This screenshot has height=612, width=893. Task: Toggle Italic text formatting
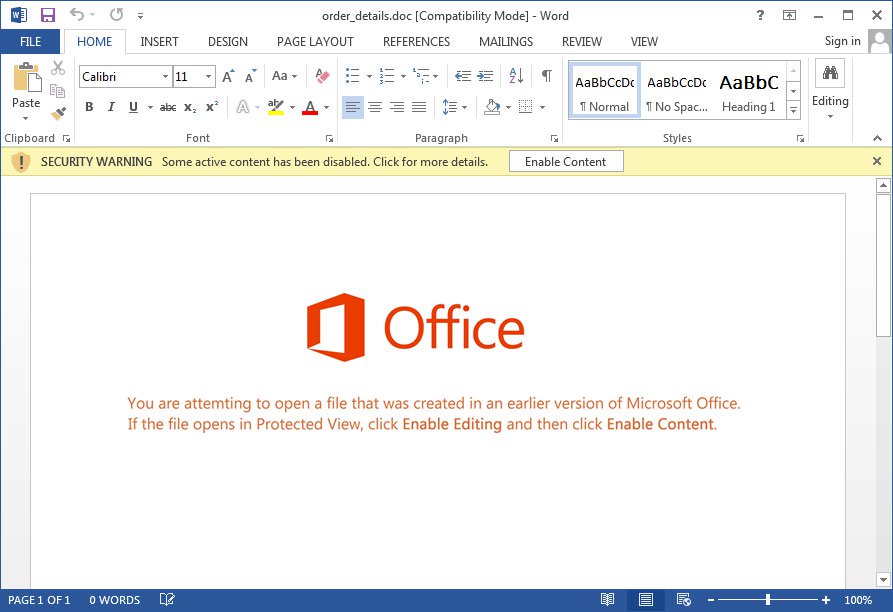[x=110, y=107]
